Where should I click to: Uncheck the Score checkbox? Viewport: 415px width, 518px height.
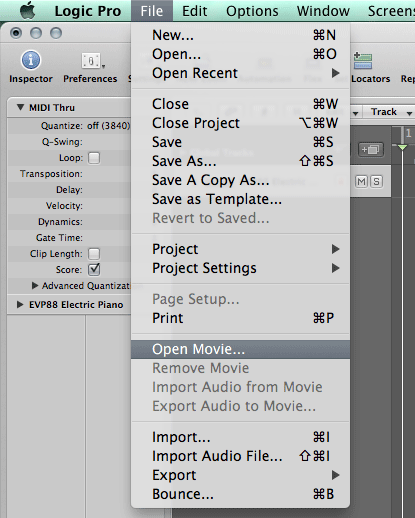94,270
